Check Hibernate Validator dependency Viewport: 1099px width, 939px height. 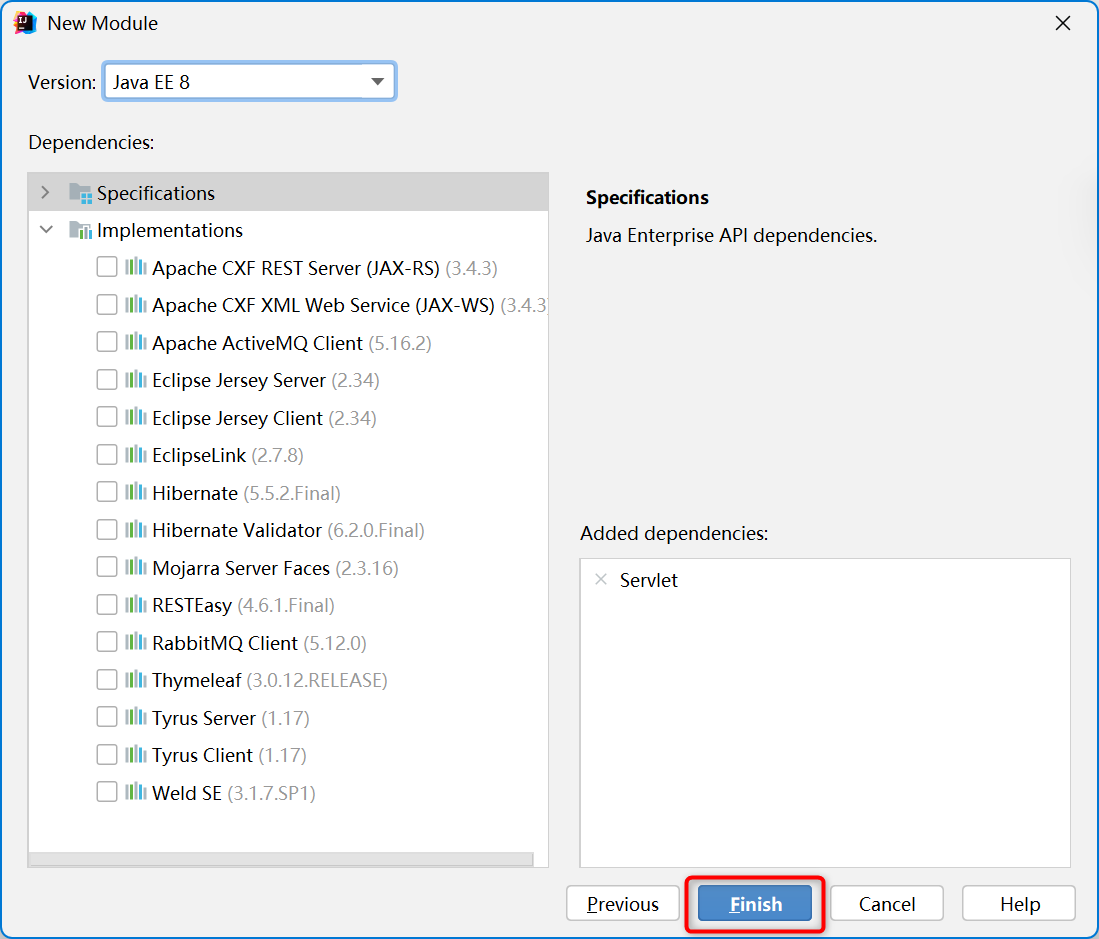coord(107,529)
